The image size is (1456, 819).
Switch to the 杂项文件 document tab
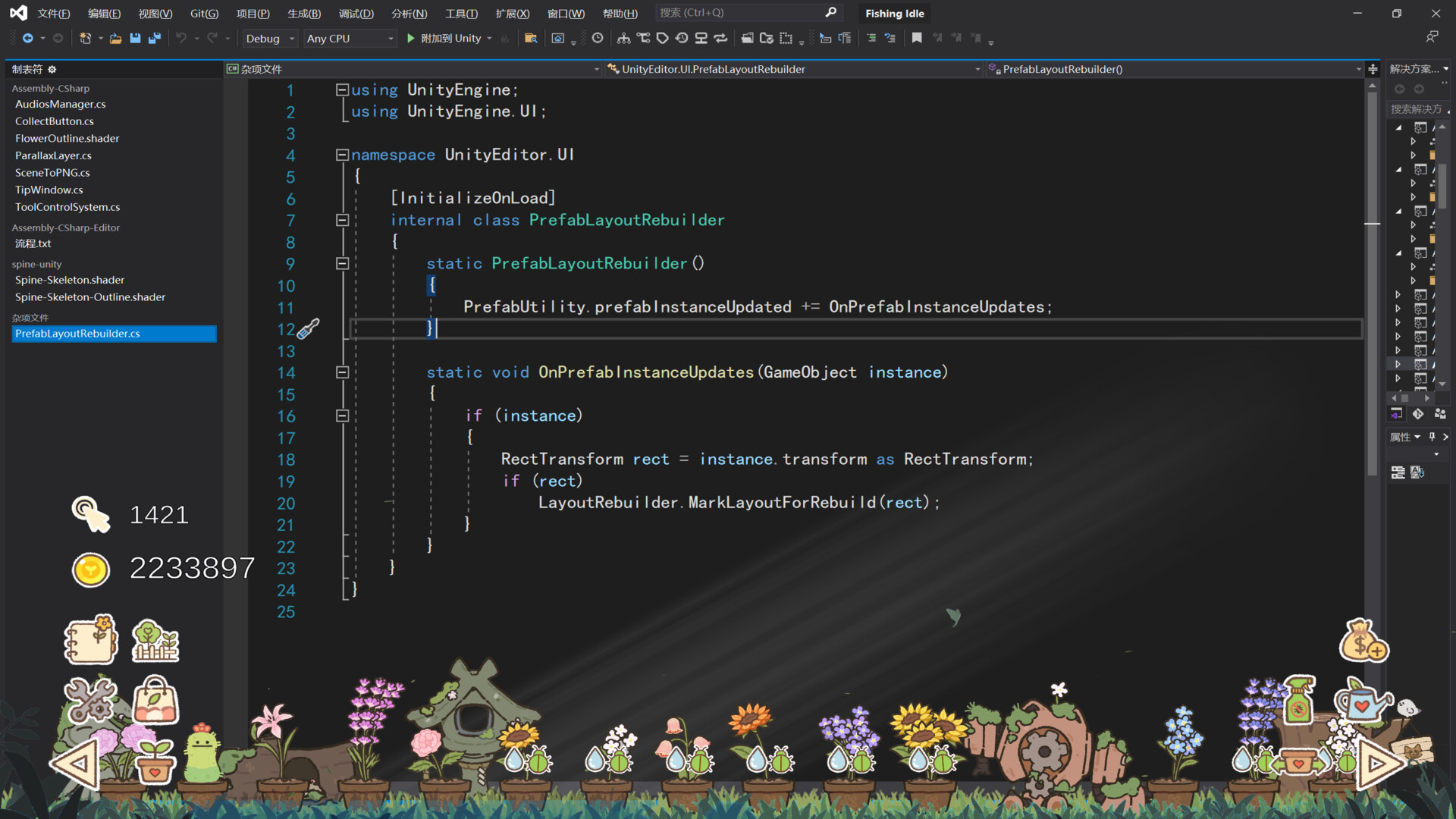click(262, 68)
